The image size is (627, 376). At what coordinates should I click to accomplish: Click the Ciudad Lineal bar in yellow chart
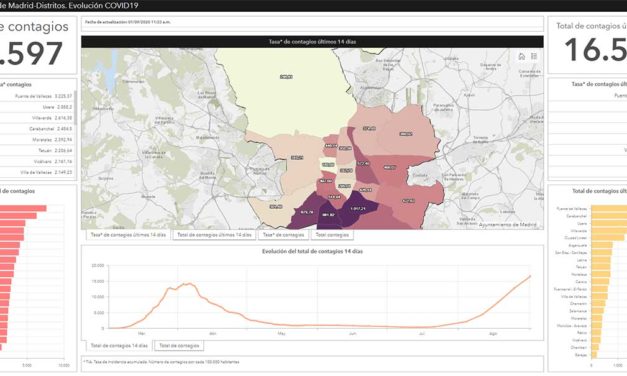607,238
